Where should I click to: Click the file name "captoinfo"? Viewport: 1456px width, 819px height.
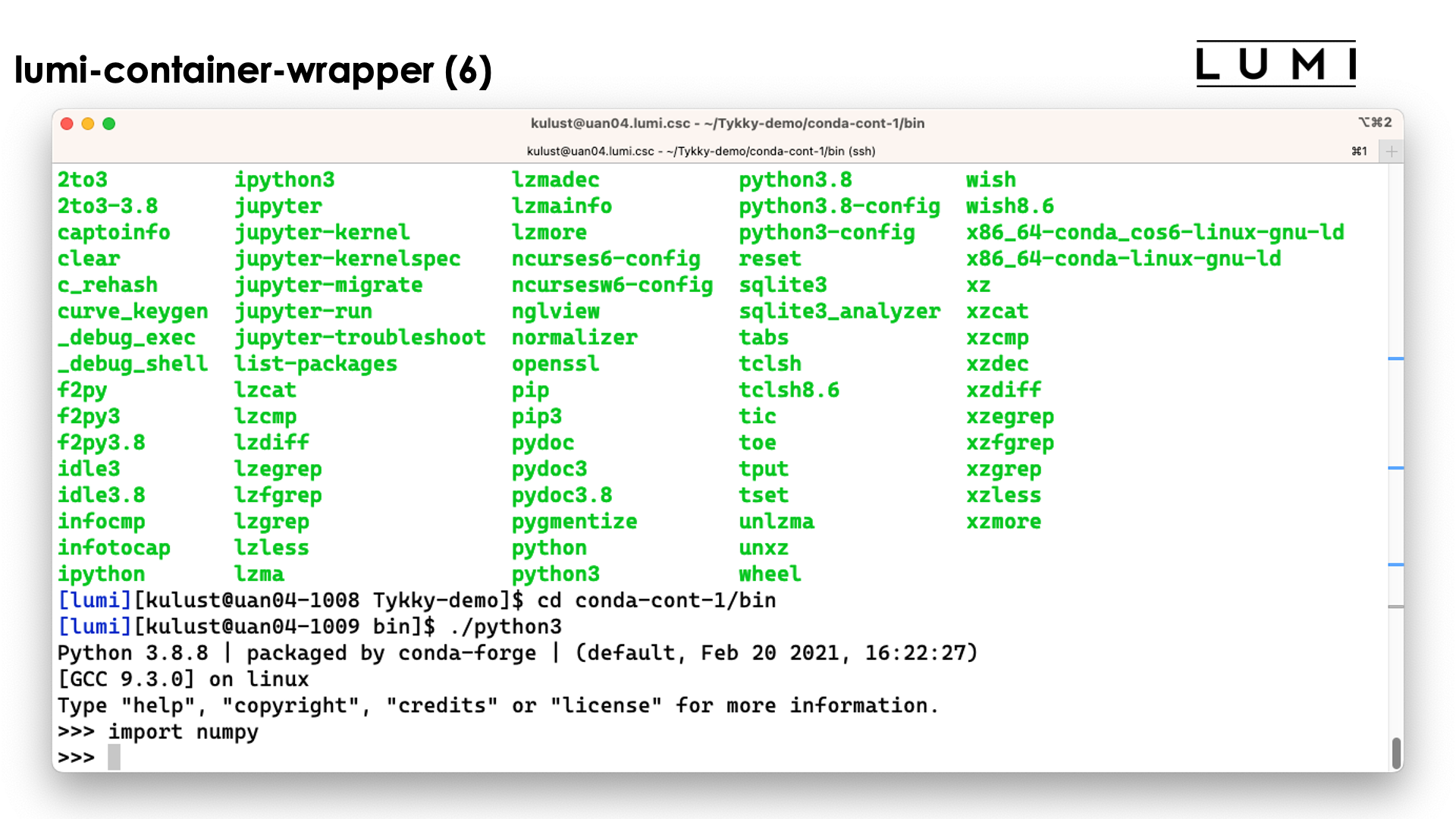click(114, 232)
